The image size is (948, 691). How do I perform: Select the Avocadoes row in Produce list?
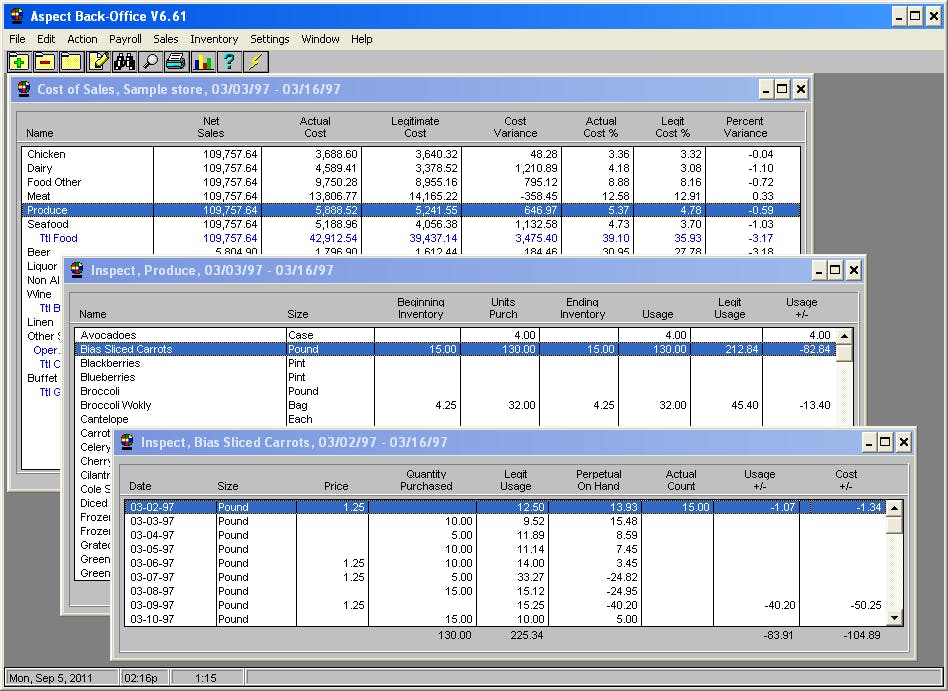tap(108, 335)
